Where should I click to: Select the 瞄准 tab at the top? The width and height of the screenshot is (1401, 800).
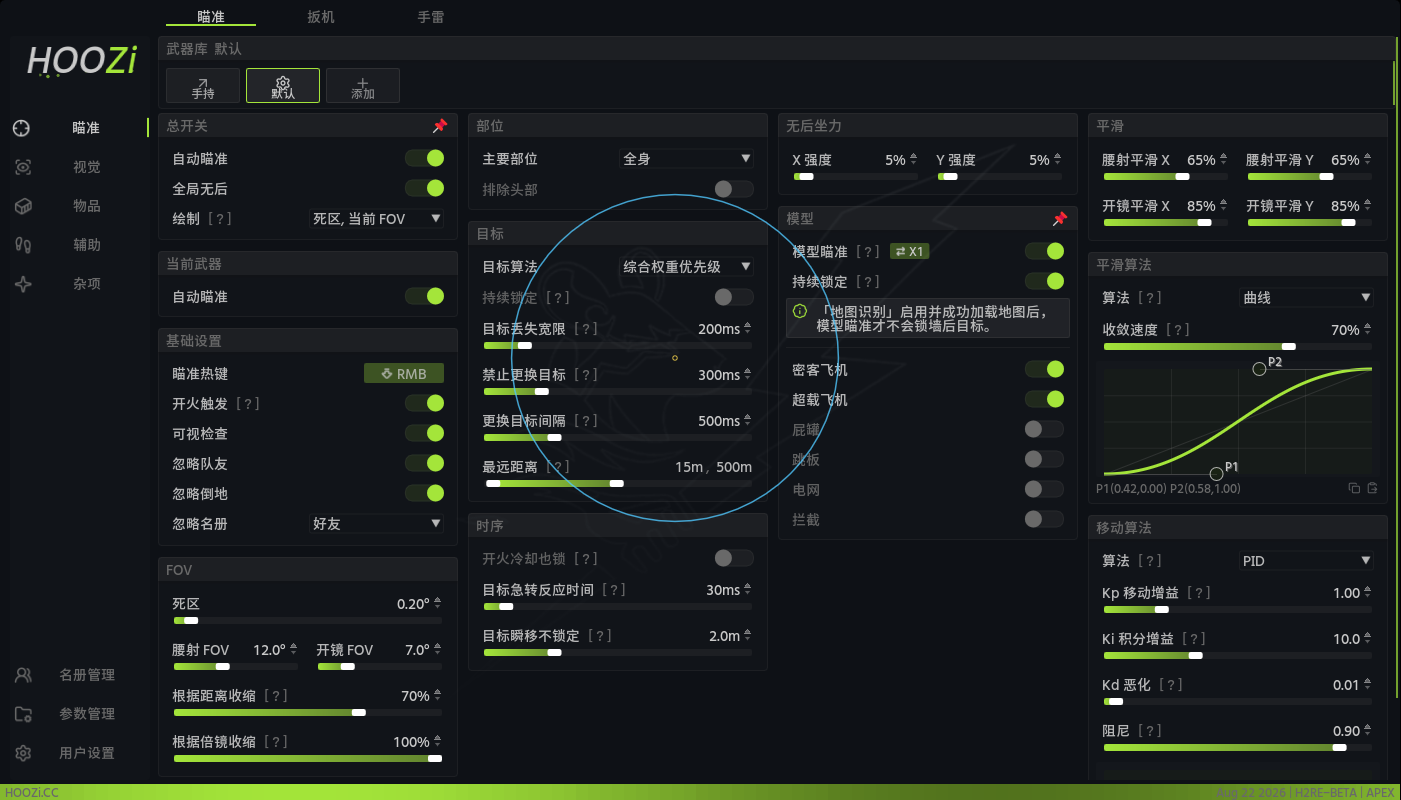click(x=211, y=16)
